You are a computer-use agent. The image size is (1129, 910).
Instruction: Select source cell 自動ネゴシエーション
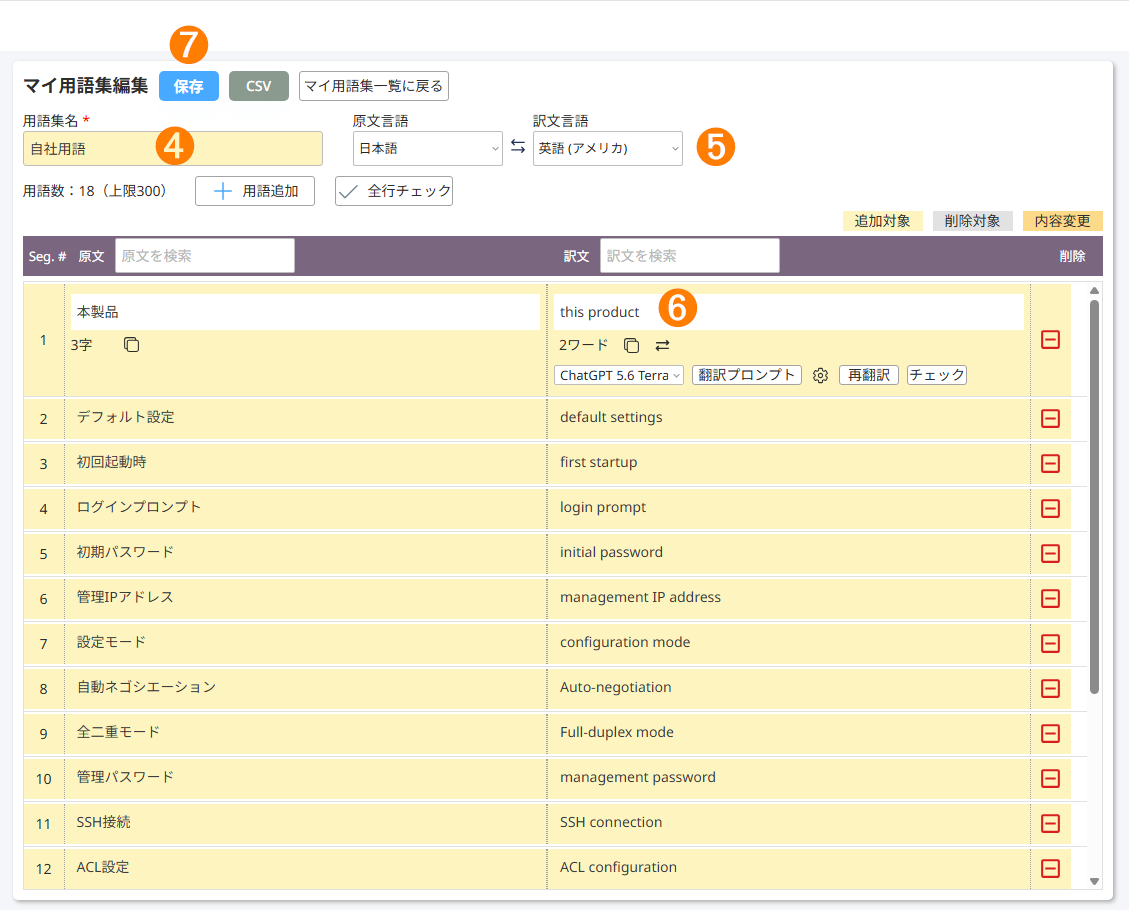[305, 688]
